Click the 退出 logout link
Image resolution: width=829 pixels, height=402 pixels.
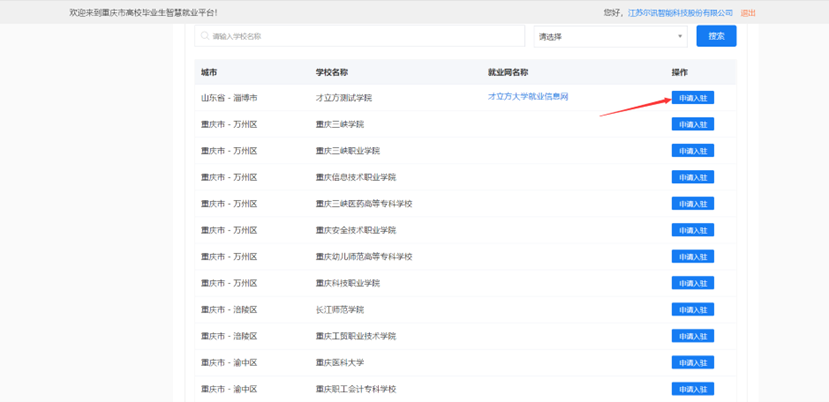tap(748, 13)
